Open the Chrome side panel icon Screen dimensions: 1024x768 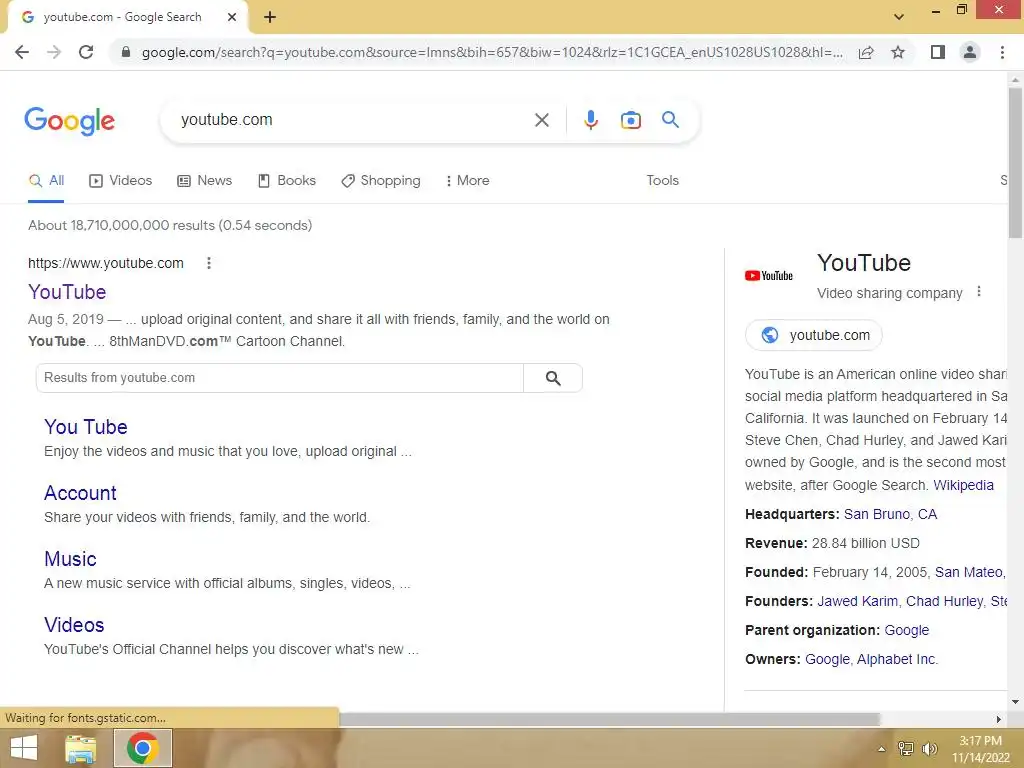[x=938, y=52]
